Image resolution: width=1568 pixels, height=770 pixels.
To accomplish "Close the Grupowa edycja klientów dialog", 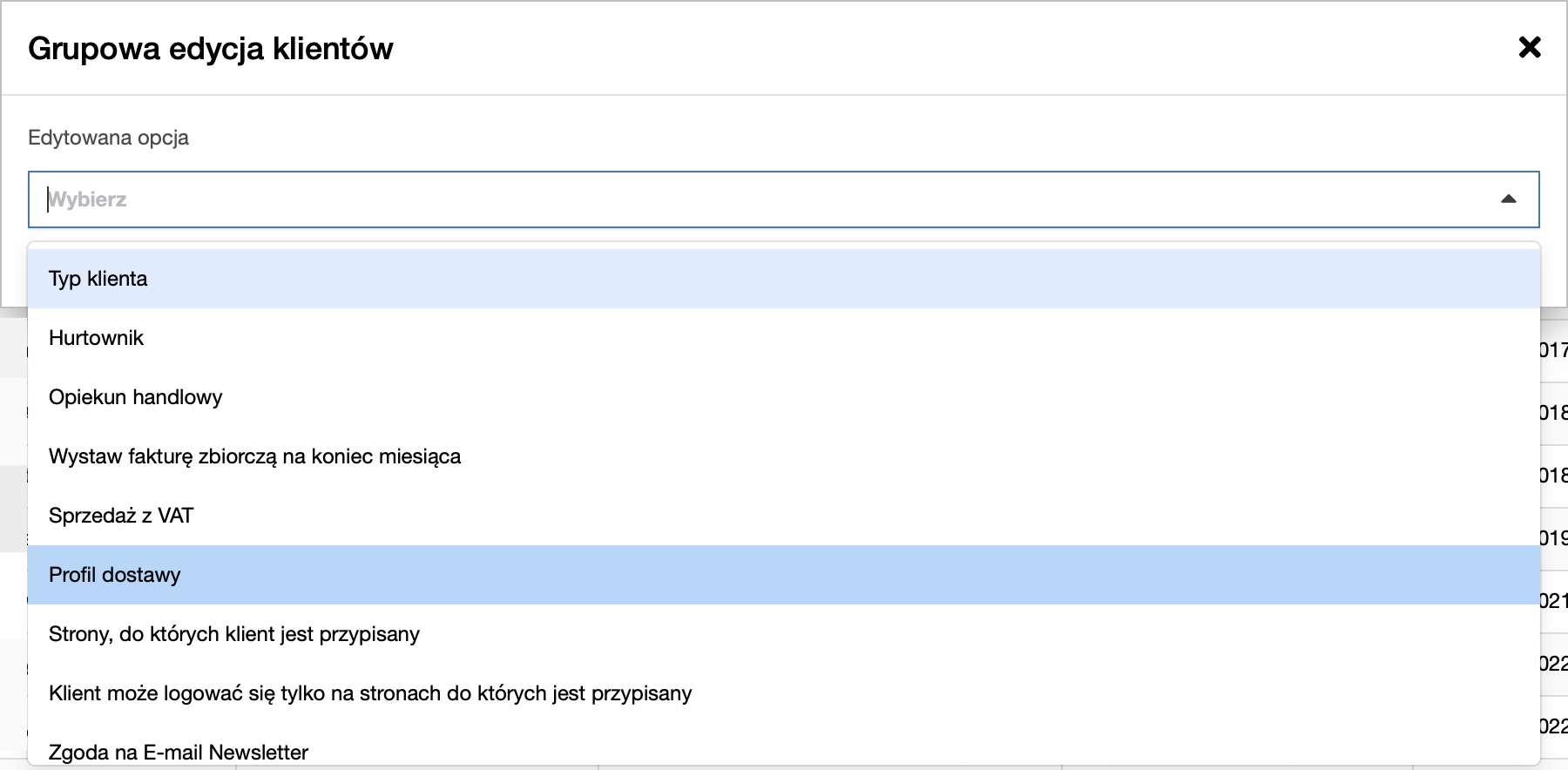I will click(x=1530, y=47).
